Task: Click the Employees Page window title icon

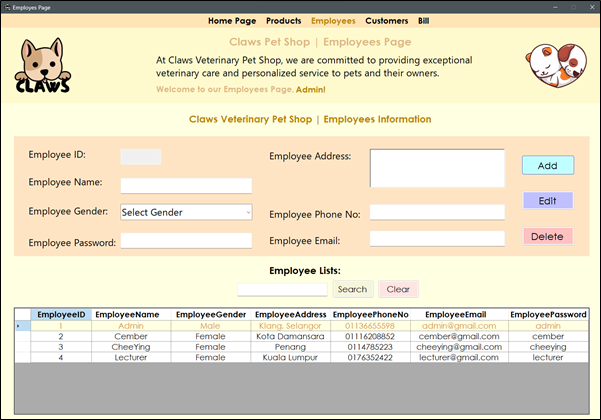Action: [7, 7]
